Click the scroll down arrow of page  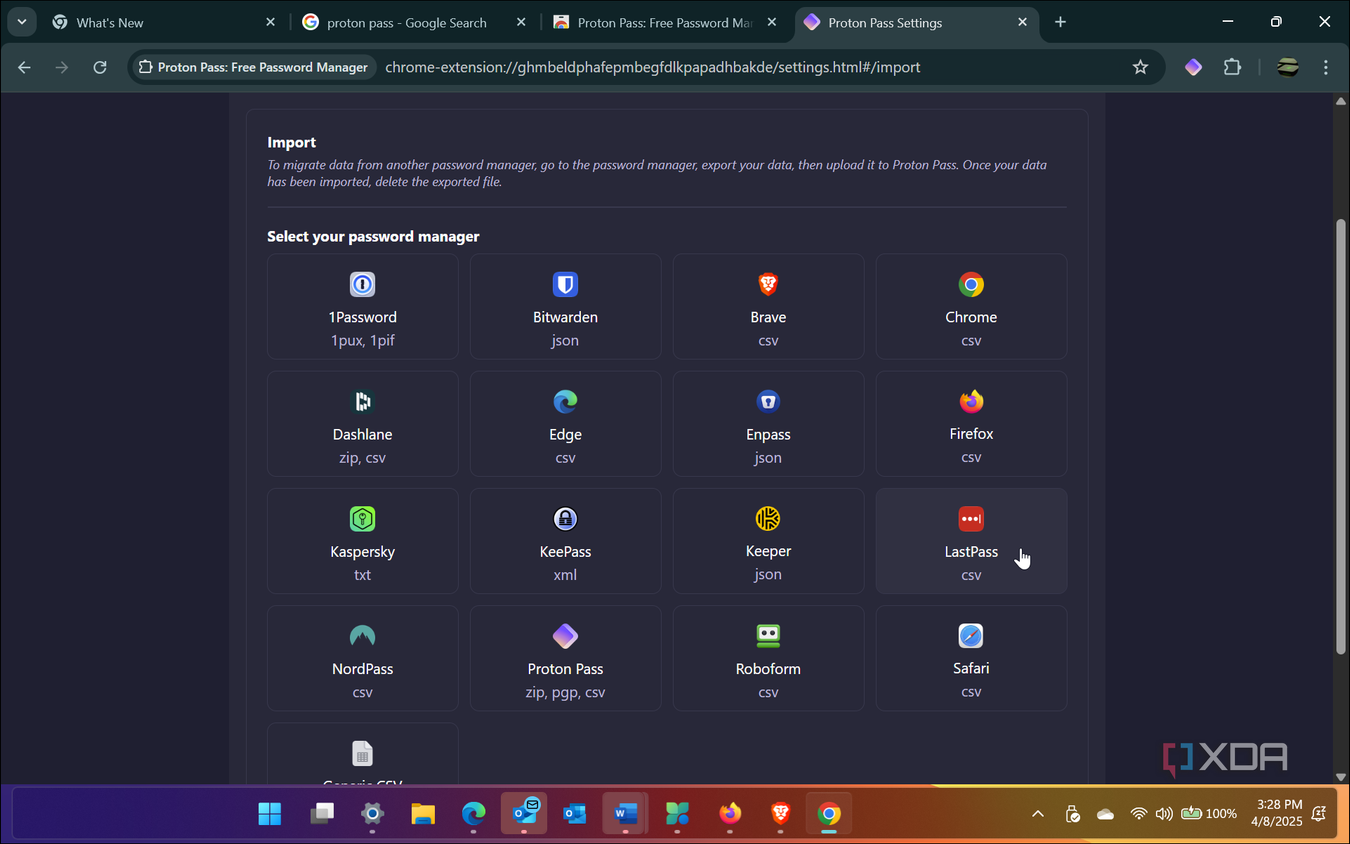(1341, 777)
